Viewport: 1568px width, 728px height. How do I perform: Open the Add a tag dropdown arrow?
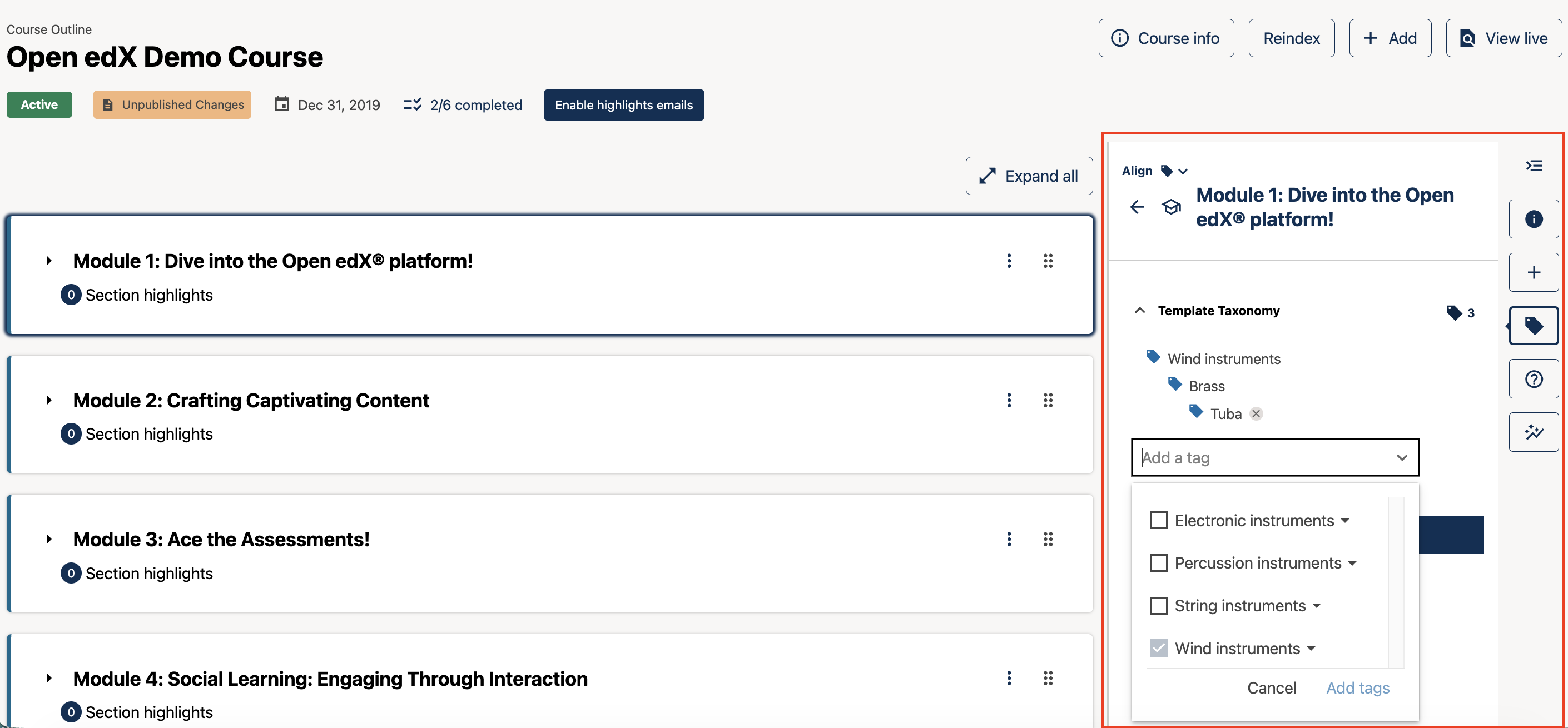[x=1402, y=457]
